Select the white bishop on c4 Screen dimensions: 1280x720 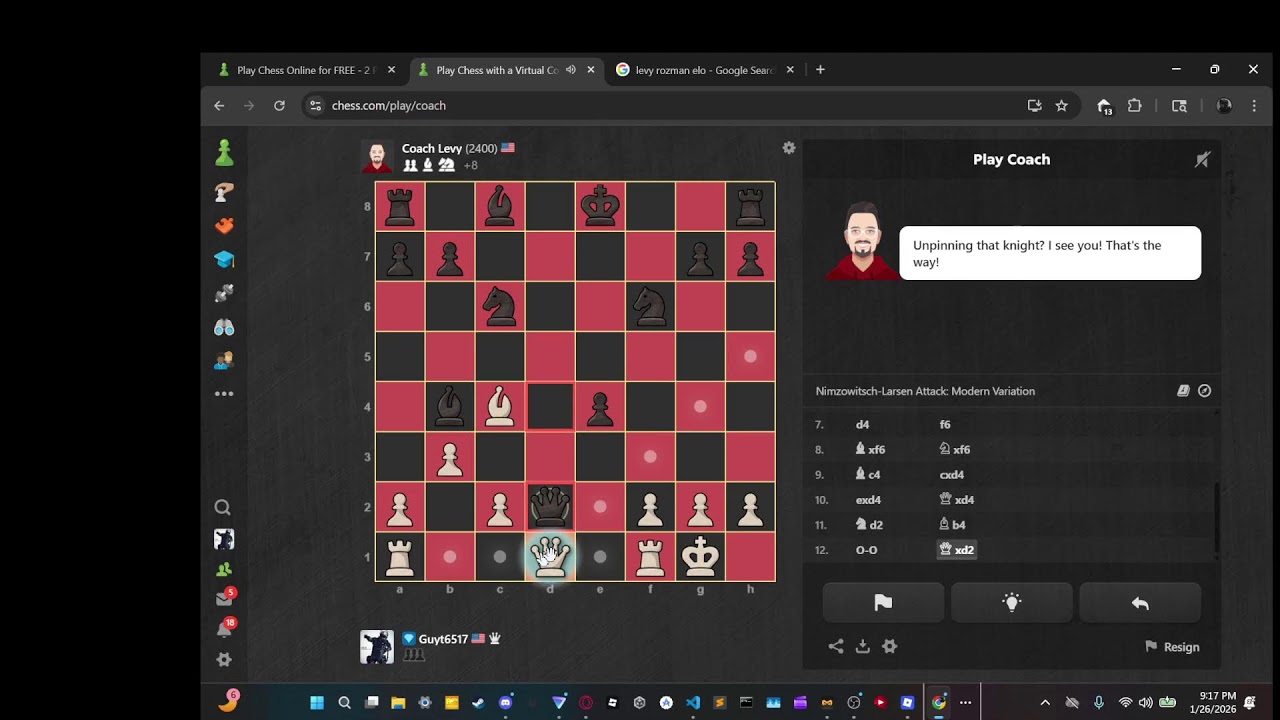click(500, 407)
